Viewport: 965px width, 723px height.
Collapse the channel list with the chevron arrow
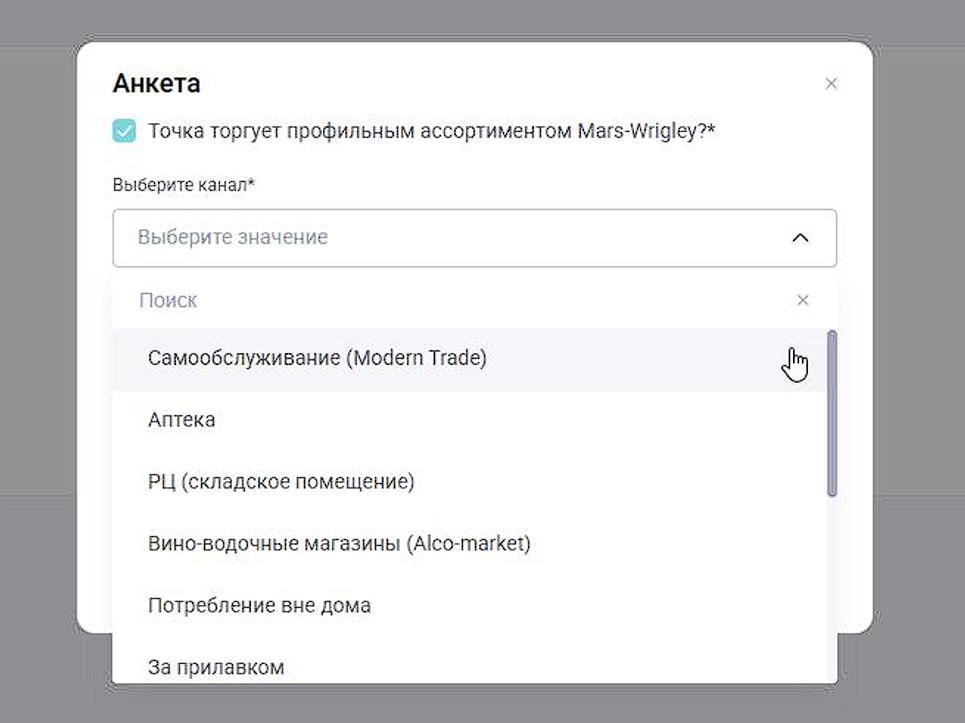(x=800, y=238)
